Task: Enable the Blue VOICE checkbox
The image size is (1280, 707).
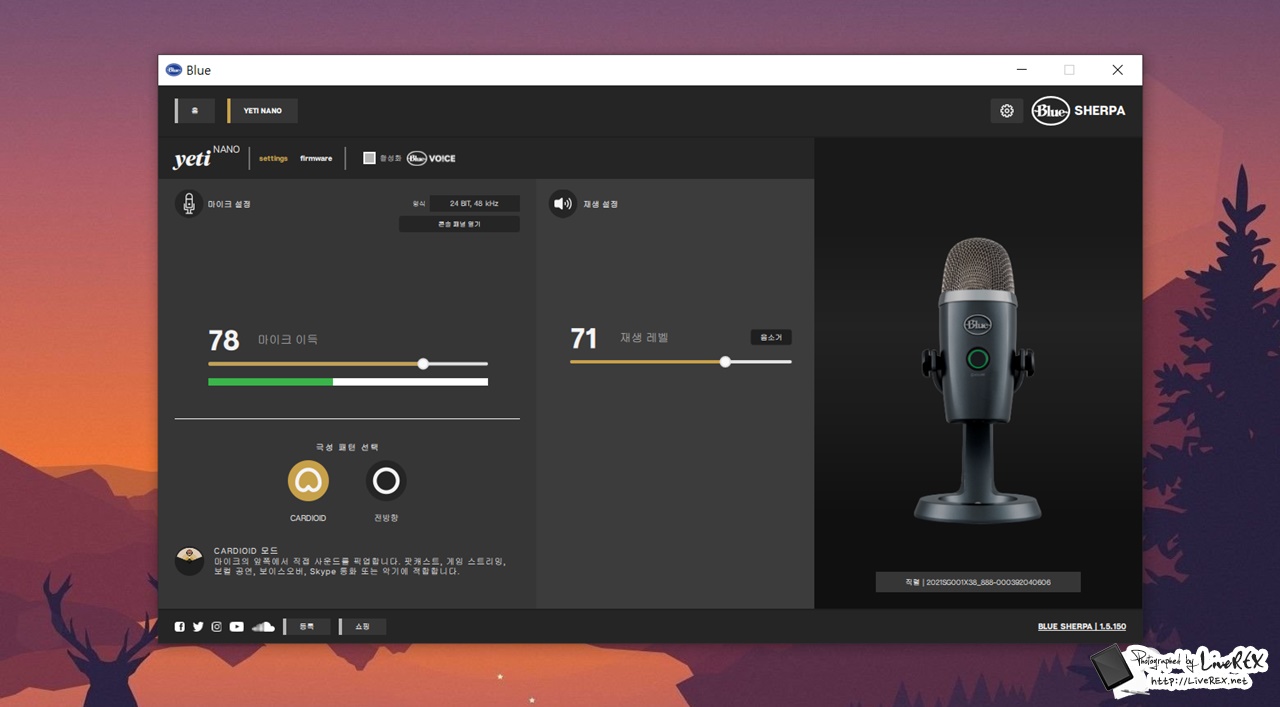Action: coord(369,158)
